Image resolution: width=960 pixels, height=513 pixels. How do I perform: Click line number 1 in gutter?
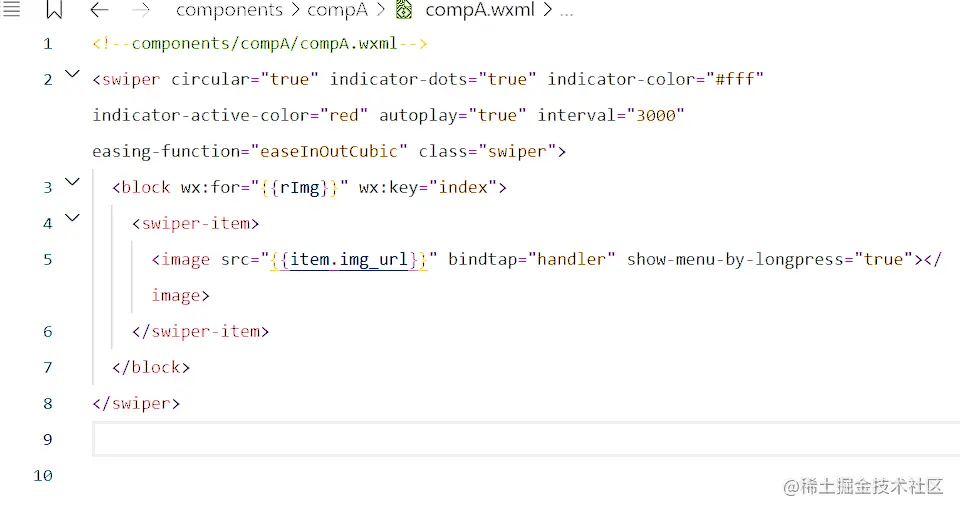click(x=48, y=44)
